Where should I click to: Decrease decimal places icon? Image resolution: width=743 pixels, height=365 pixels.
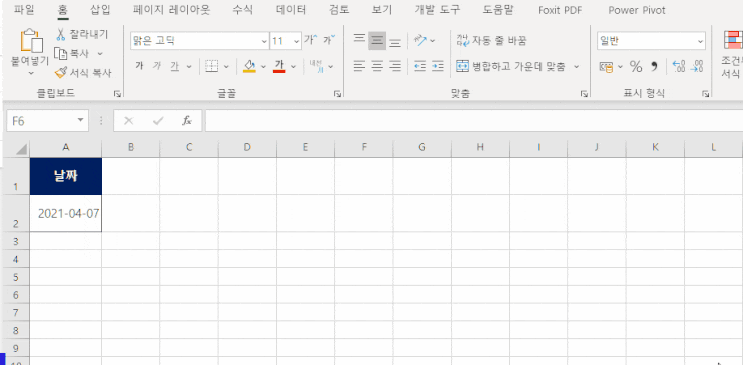point(697,66)
